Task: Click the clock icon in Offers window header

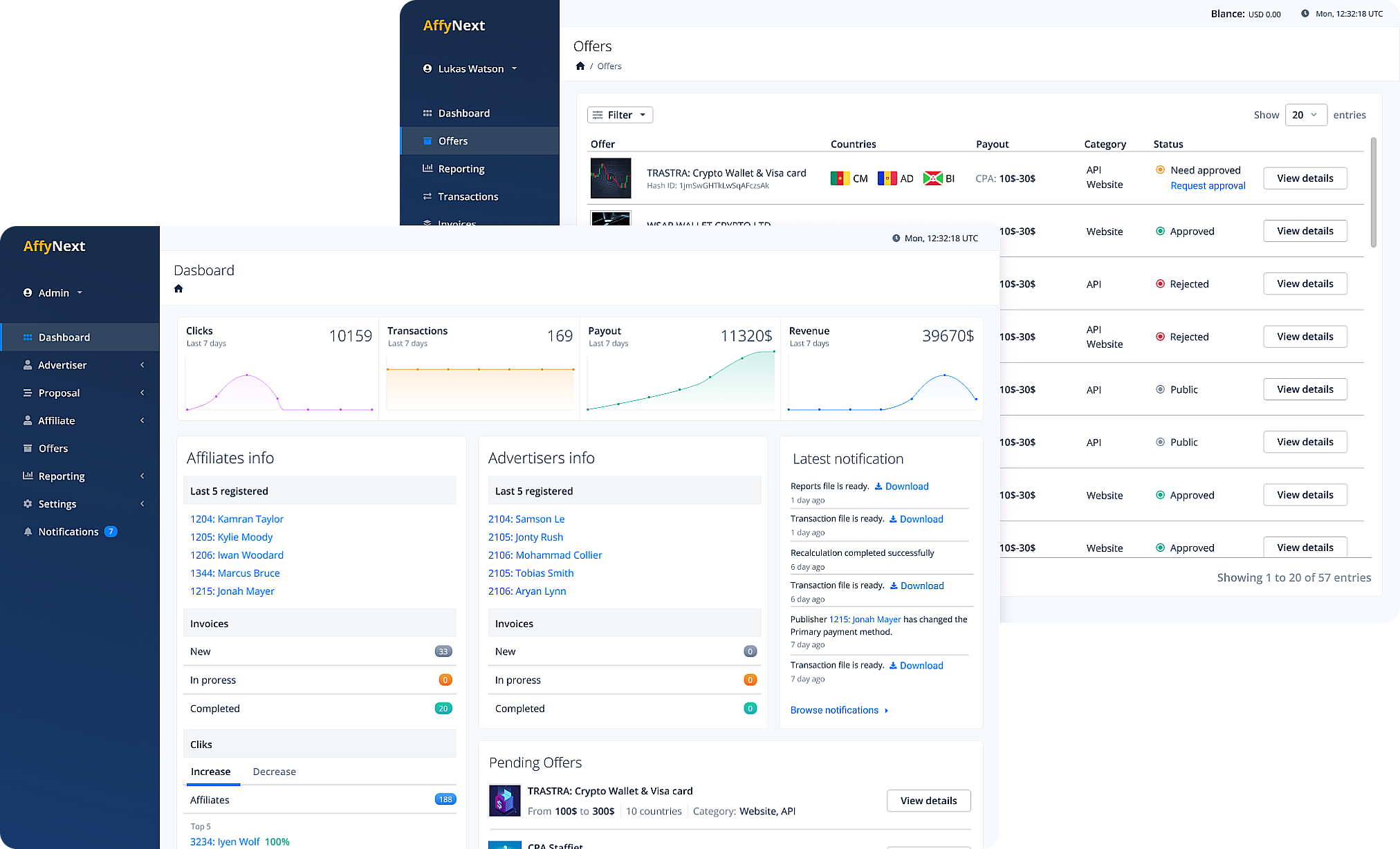Action: [1305, 14]
